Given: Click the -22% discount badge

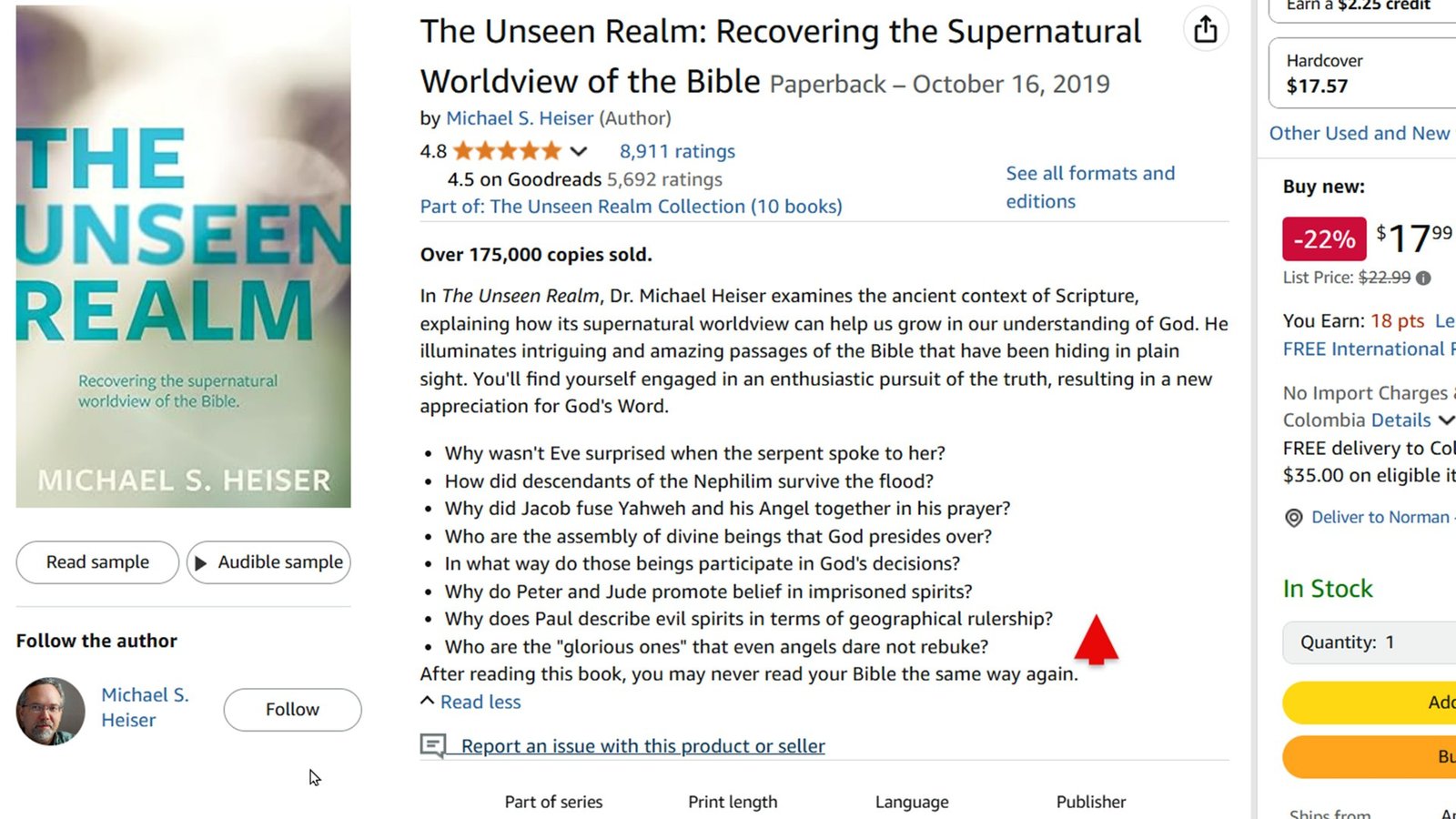Looking at the screenshot, I should click(1323, 238).
